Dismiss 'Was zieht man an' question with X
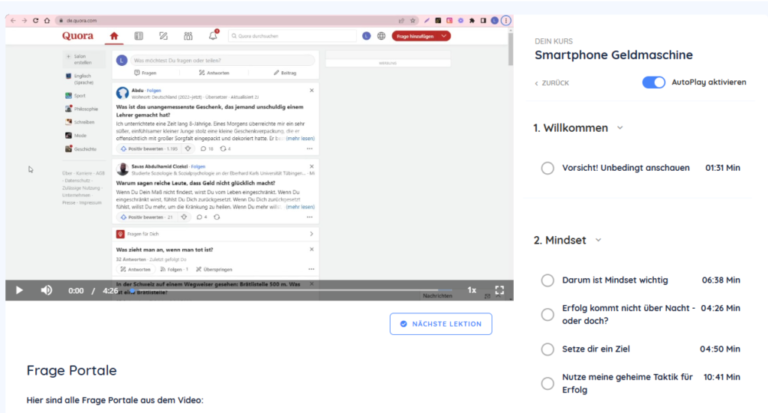This screenshot has height=413, width=768. tap(312, 249)
